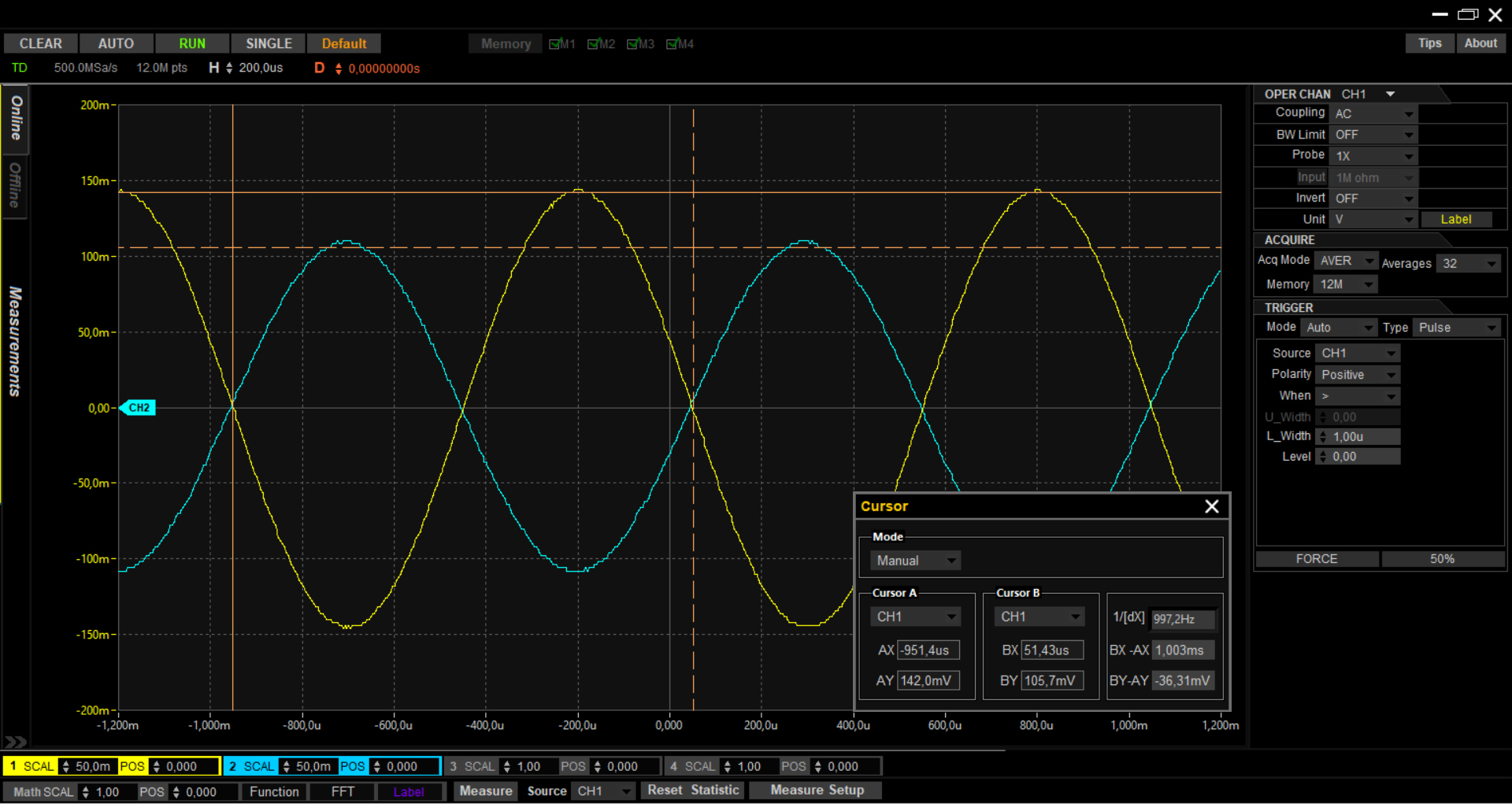Viewport: 1512px width, 804px height.
Task: Adjust channel 1 POS stepper
Action: pyautogui.click(x=157, y=766)
